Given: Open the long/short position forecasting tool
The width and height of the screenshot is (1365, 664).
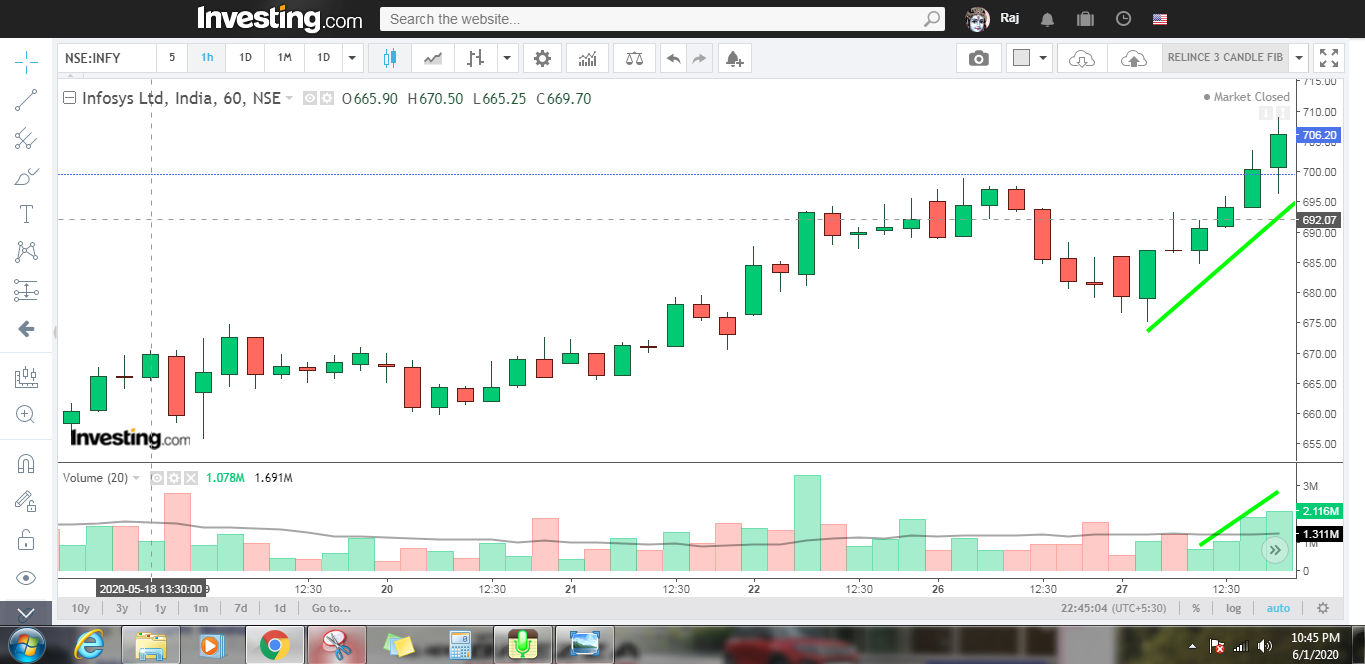Looking at the screenshot, I should click(26, 377).
